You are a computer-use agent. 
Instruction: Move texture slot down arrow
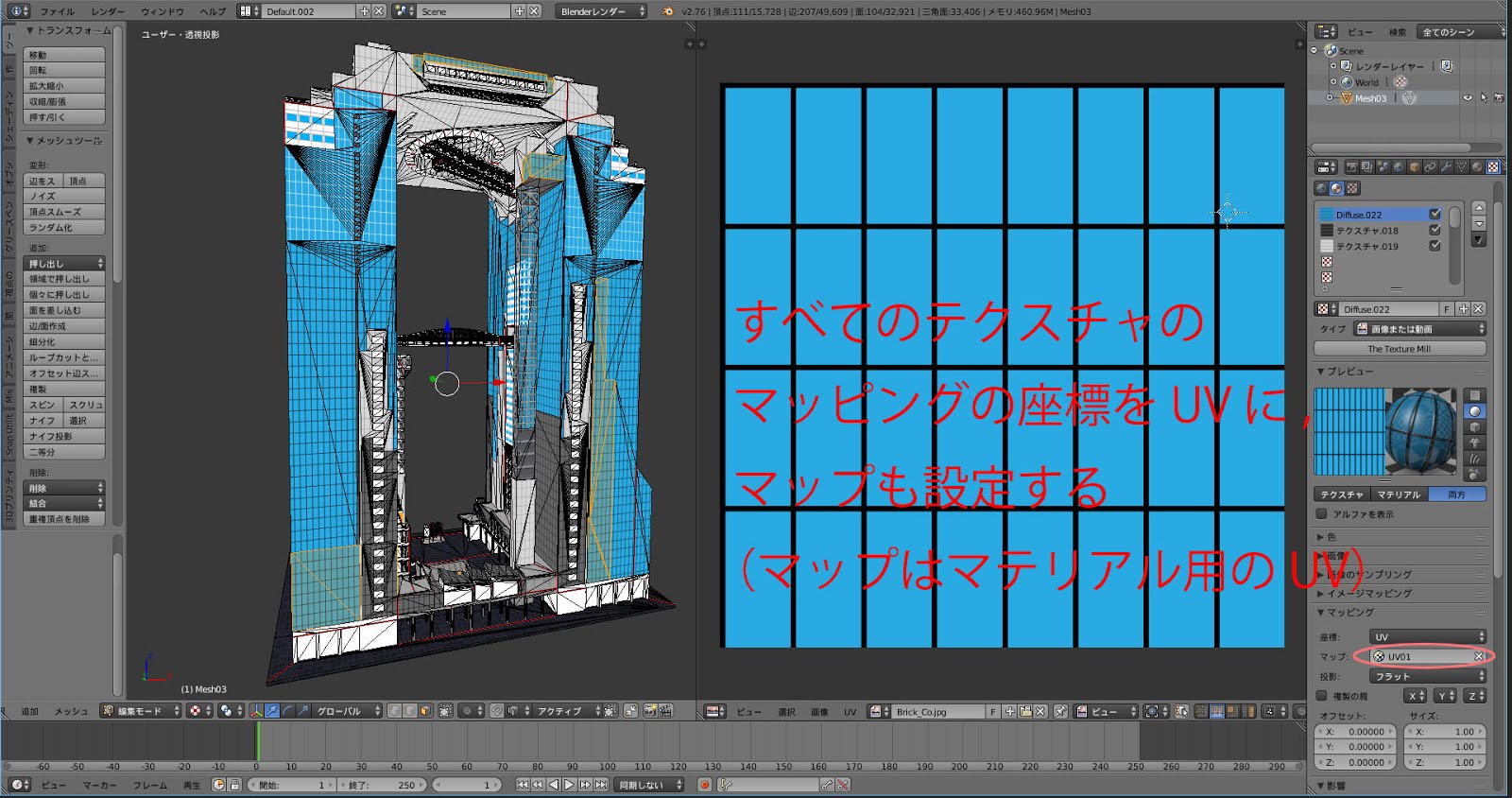tap(1479, 224)
